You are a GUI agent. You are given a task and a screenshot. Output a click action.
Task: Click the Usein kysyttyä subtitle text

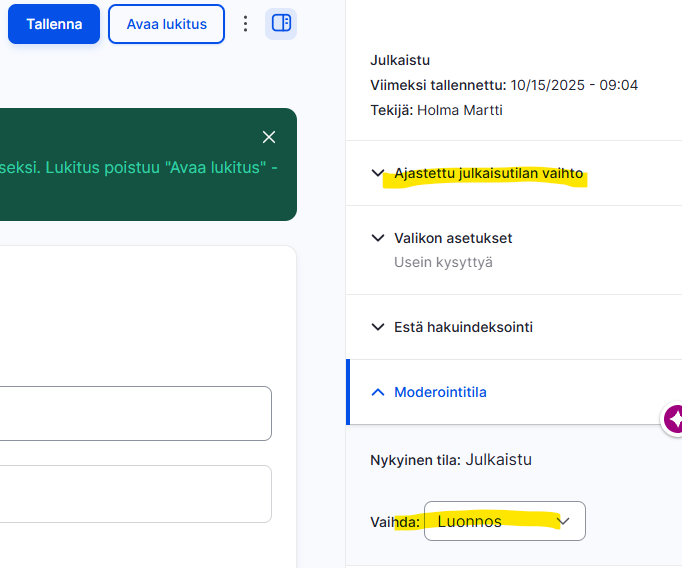click(443, 262)
